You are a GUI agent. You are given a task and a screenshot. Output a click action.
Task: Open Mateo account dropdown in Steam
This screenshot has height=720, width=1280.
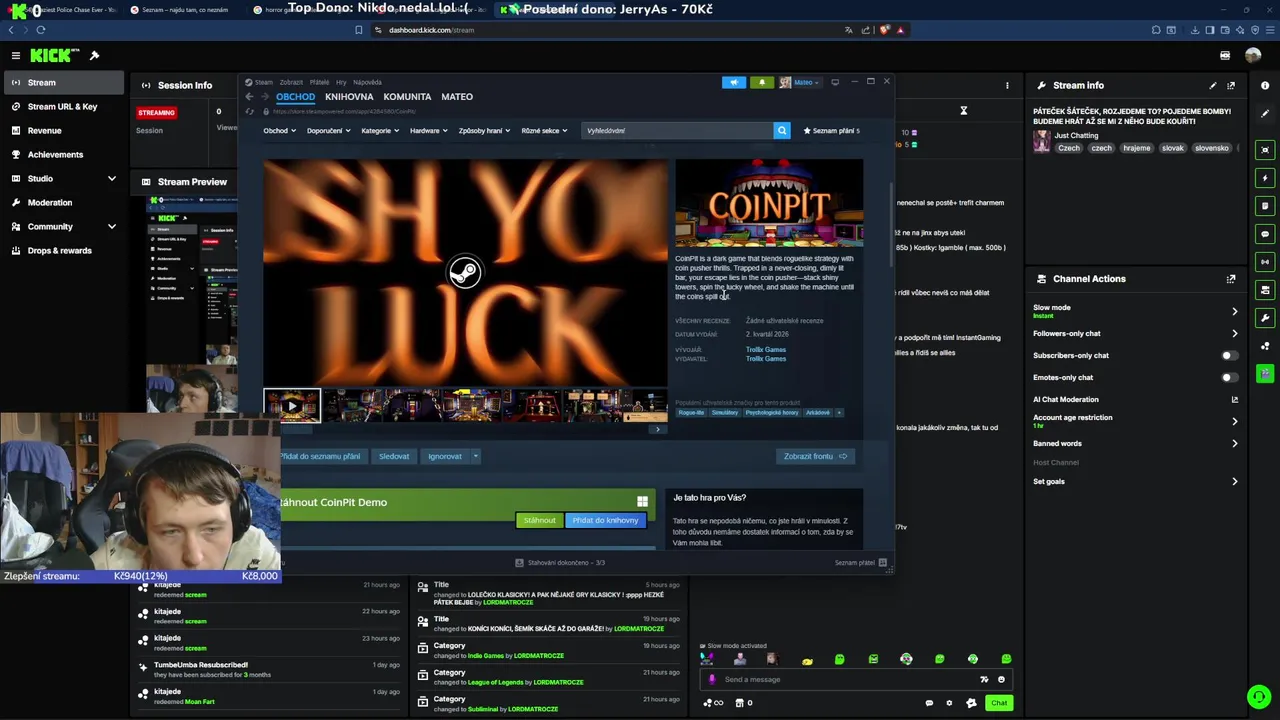[x=800, y=82]
